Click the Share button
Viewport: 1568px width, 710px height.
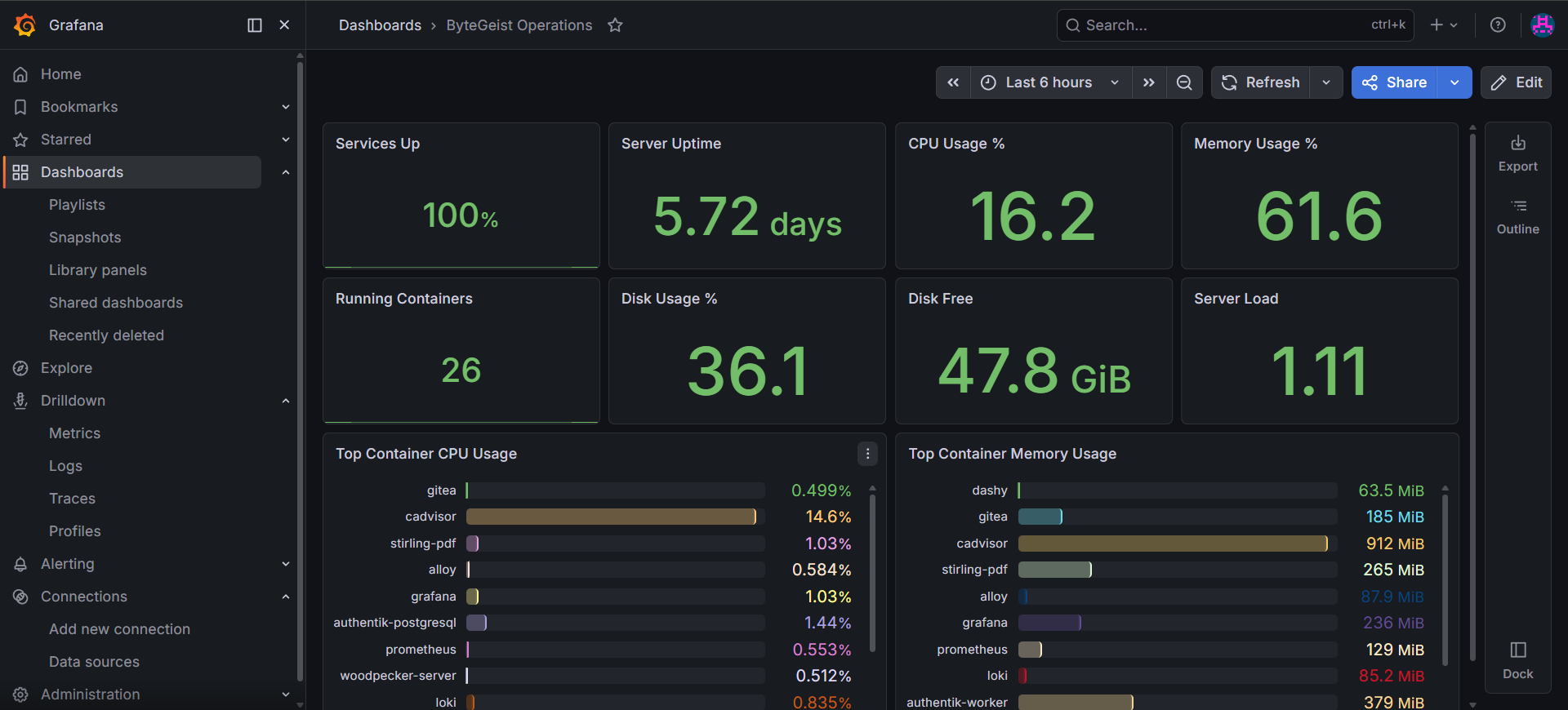[x=1394, y=82]
